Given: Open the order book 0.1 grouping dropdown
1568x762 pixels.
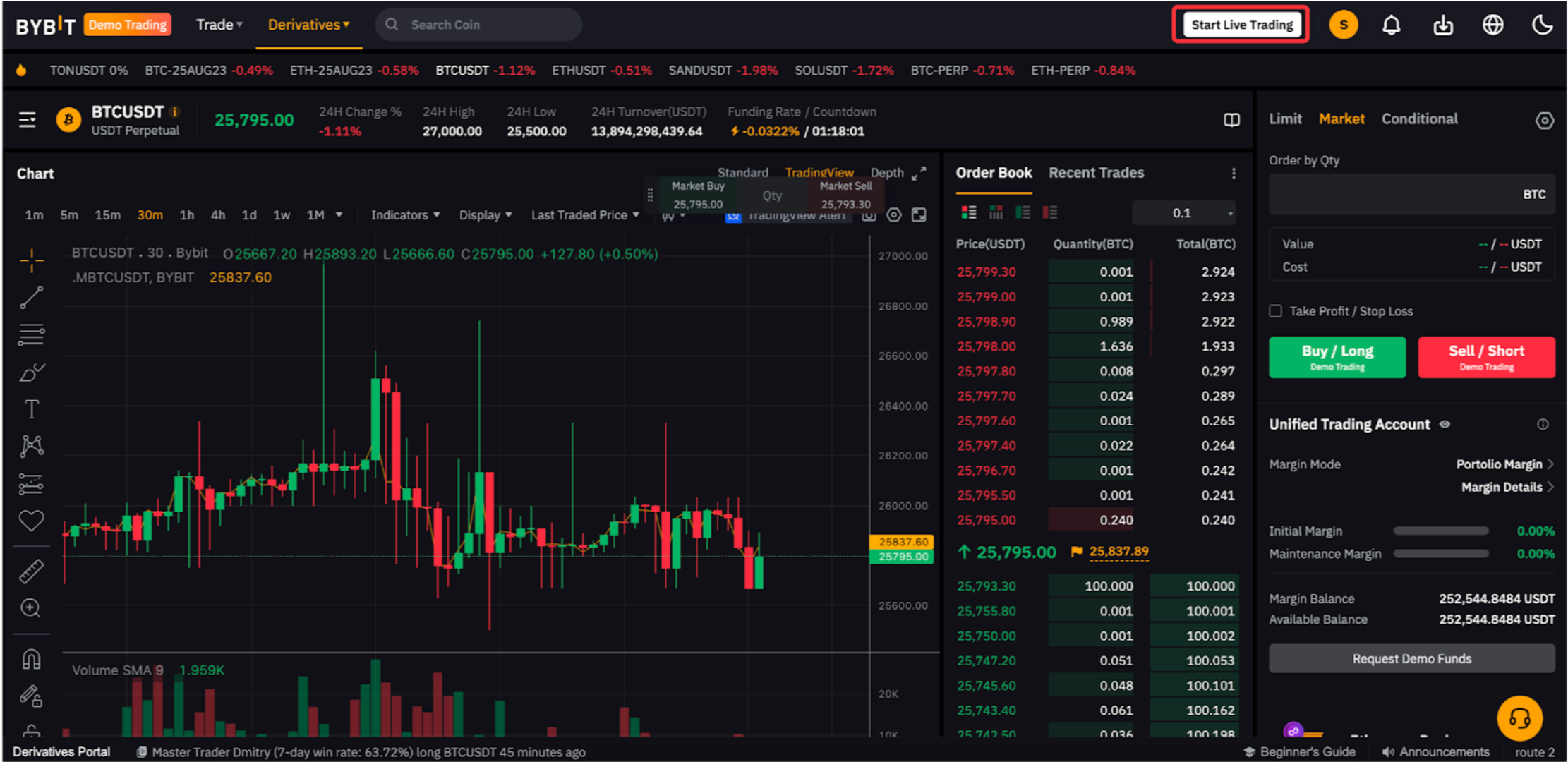Looking at the screenshot, I should tap(1184, 213).
